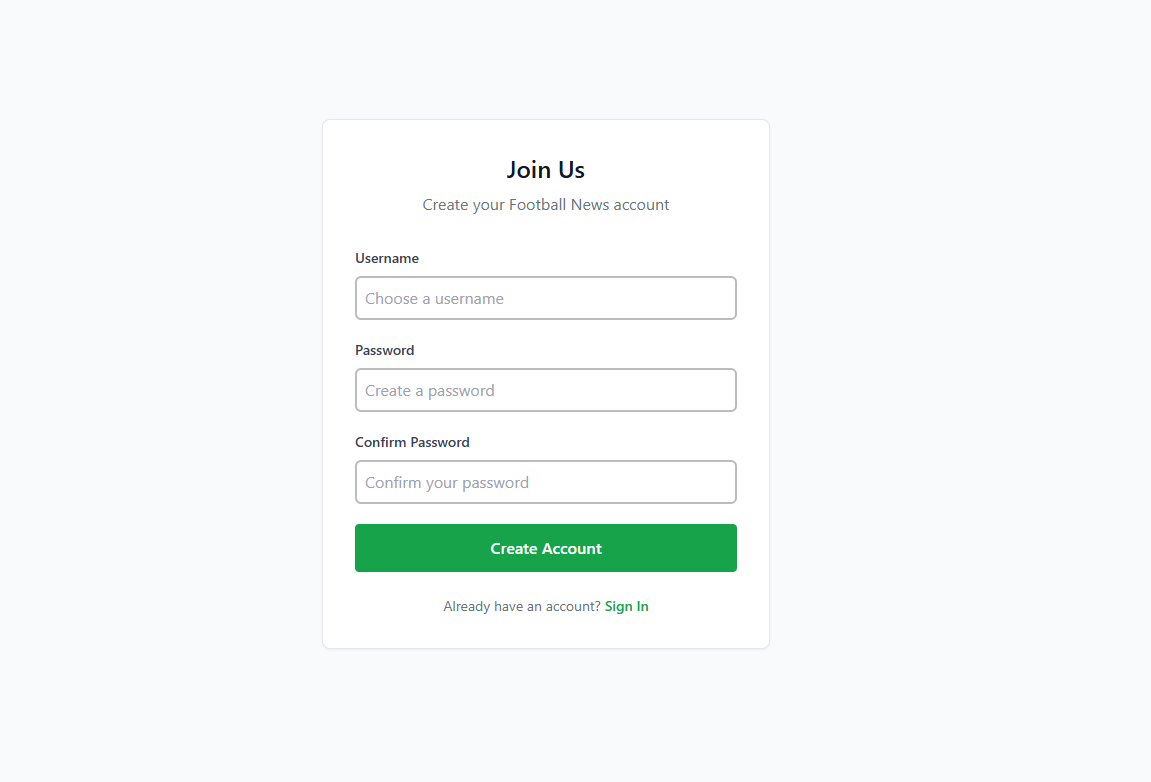
Task: Click the Username field label
Action: pyautogui.click(x=387, y=258)
